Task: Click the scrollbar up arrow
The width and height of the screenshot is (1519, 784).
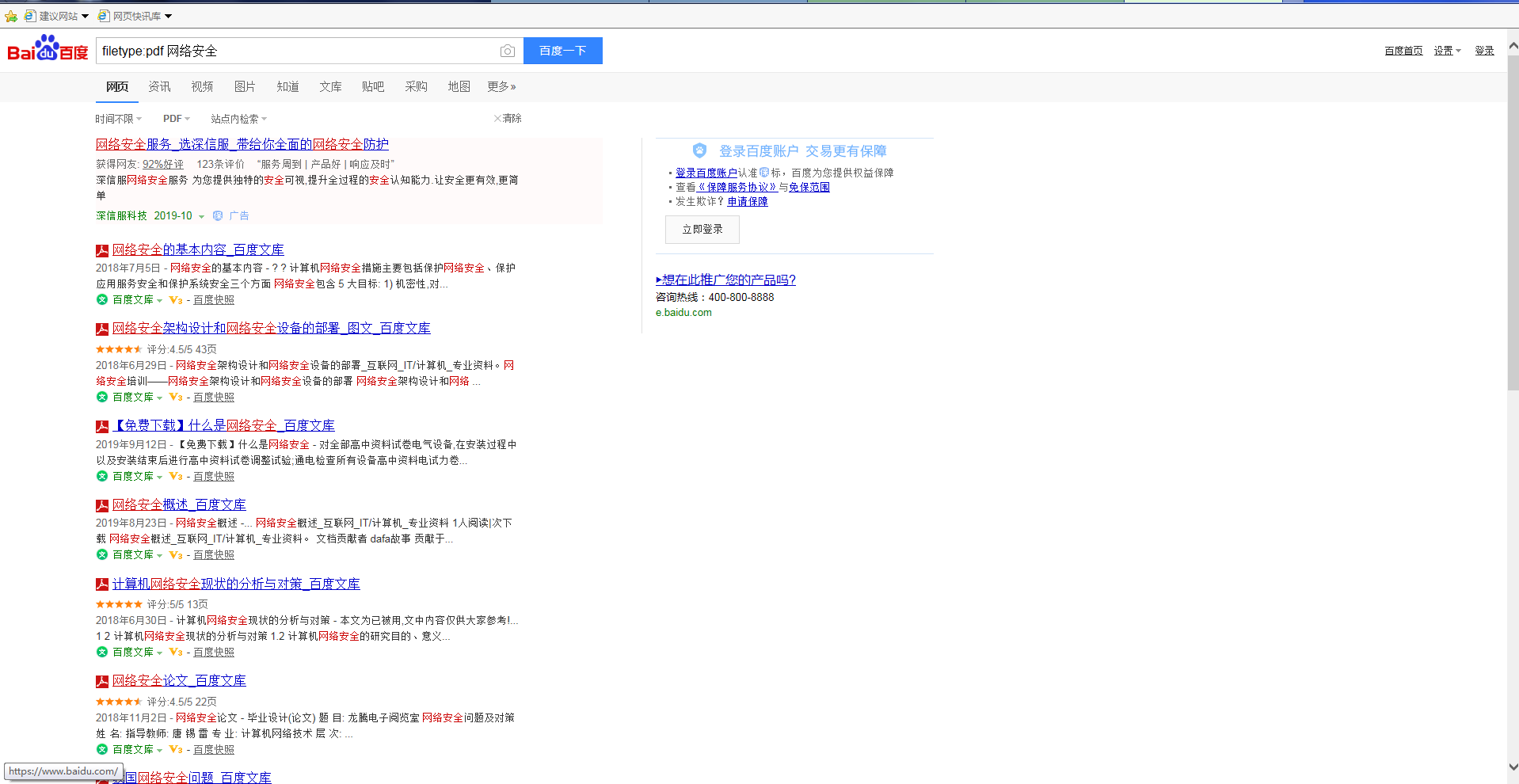Action: click(1513, 46)
